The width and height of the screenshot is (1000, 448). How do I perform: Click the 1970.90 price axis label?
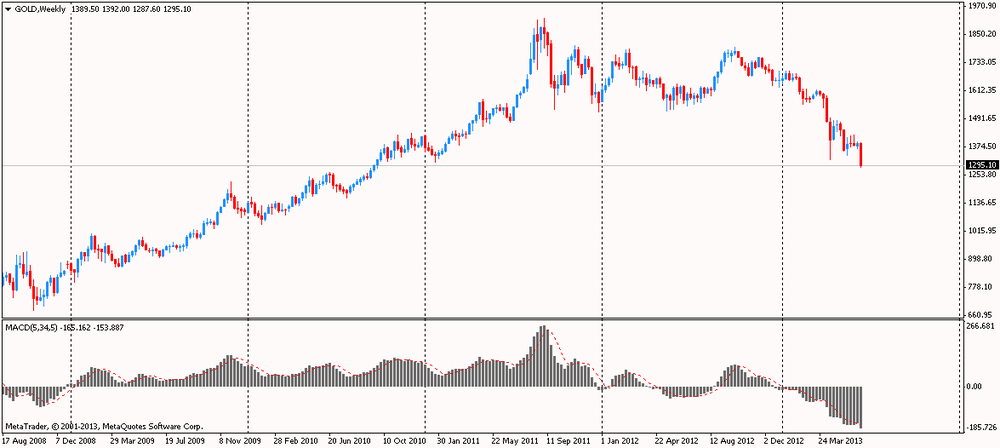(979, 6)
